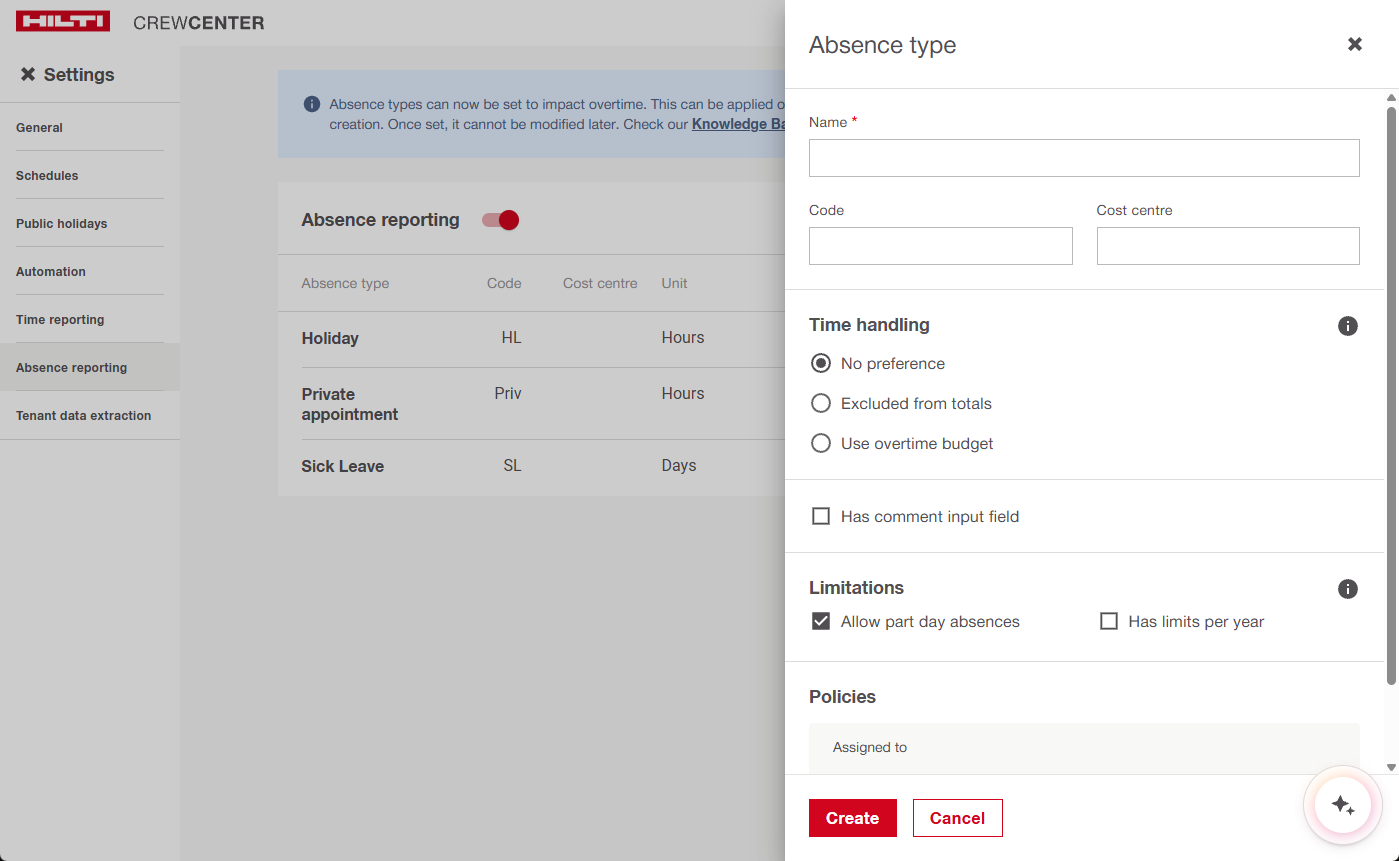The height and width of the screenshot is (861, 1399).
Task: Click the Hours unit for Holiday
Action: tap(683, 338)
